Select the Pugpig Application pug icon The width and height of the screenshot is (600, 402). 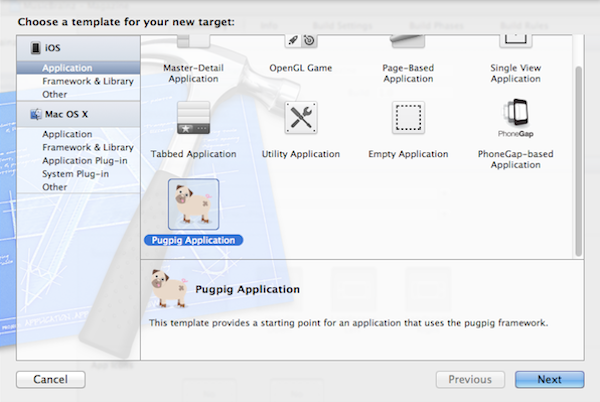[193, 204]
